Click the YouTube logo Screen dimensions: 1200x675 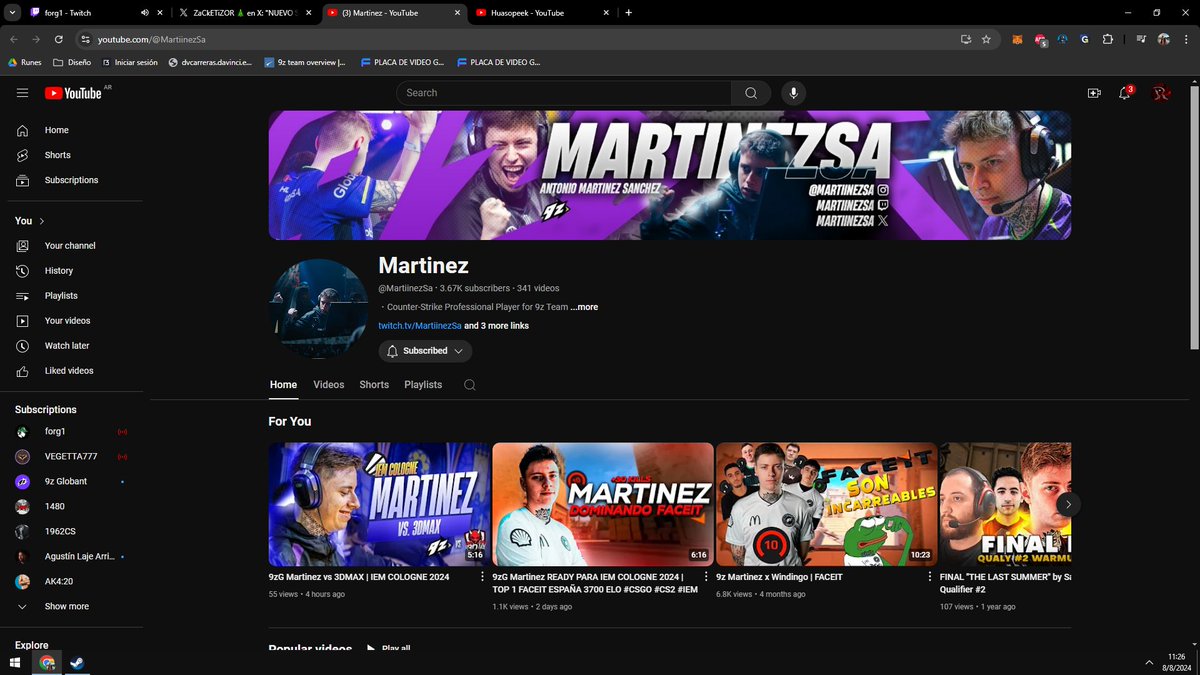click(73, 93)
